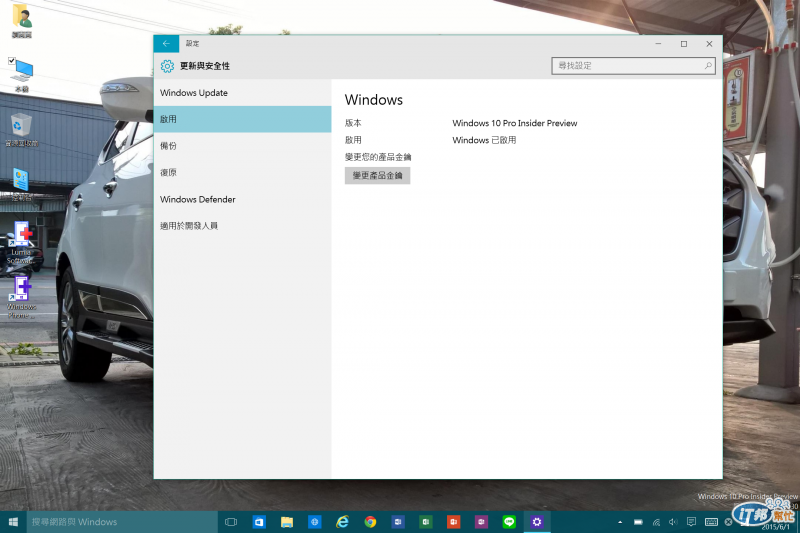
Task: Click the battery icon in system tray
Action: pos(638,522)
